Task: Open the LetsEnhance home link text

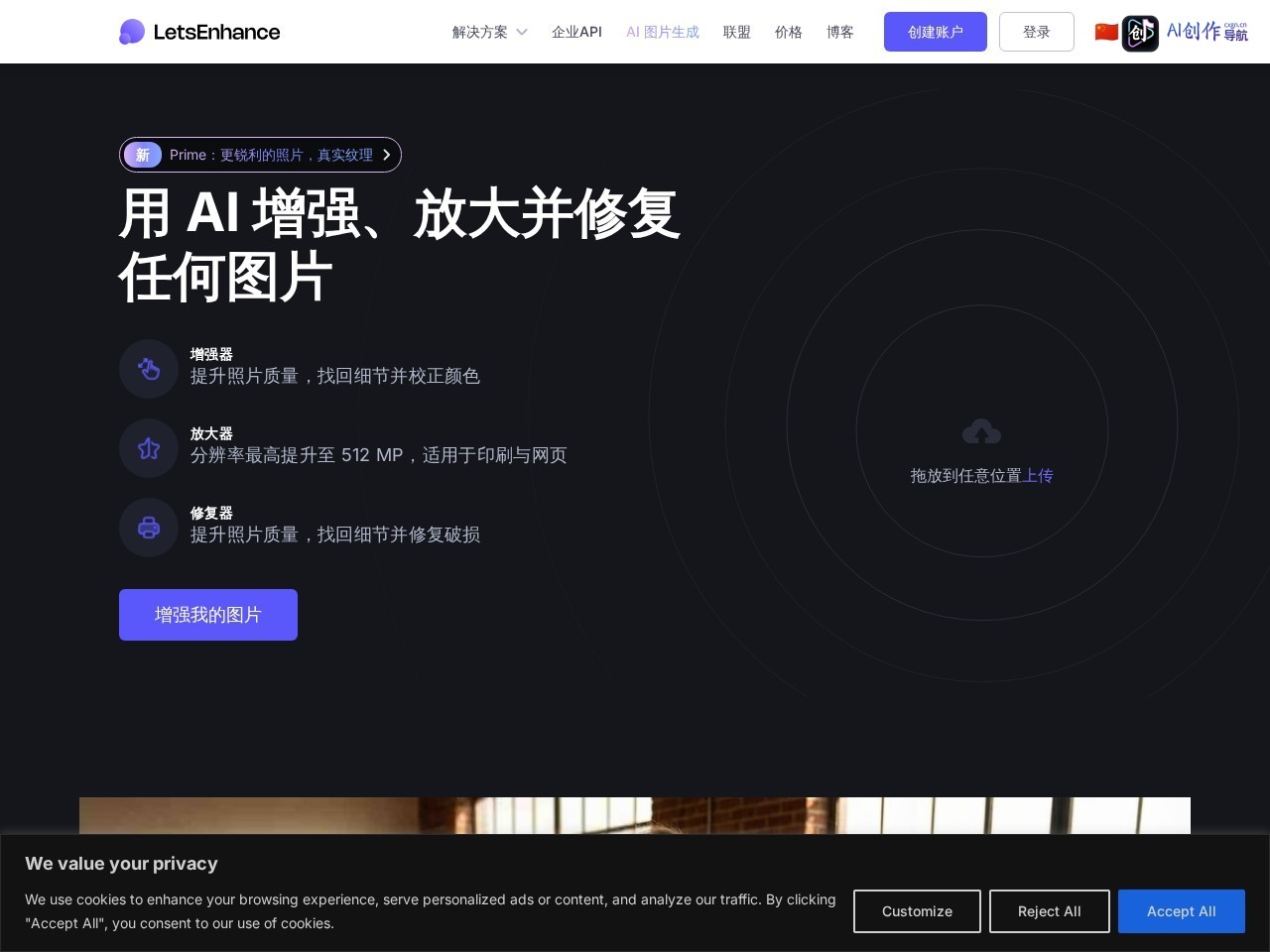Action: click(216, 32)
